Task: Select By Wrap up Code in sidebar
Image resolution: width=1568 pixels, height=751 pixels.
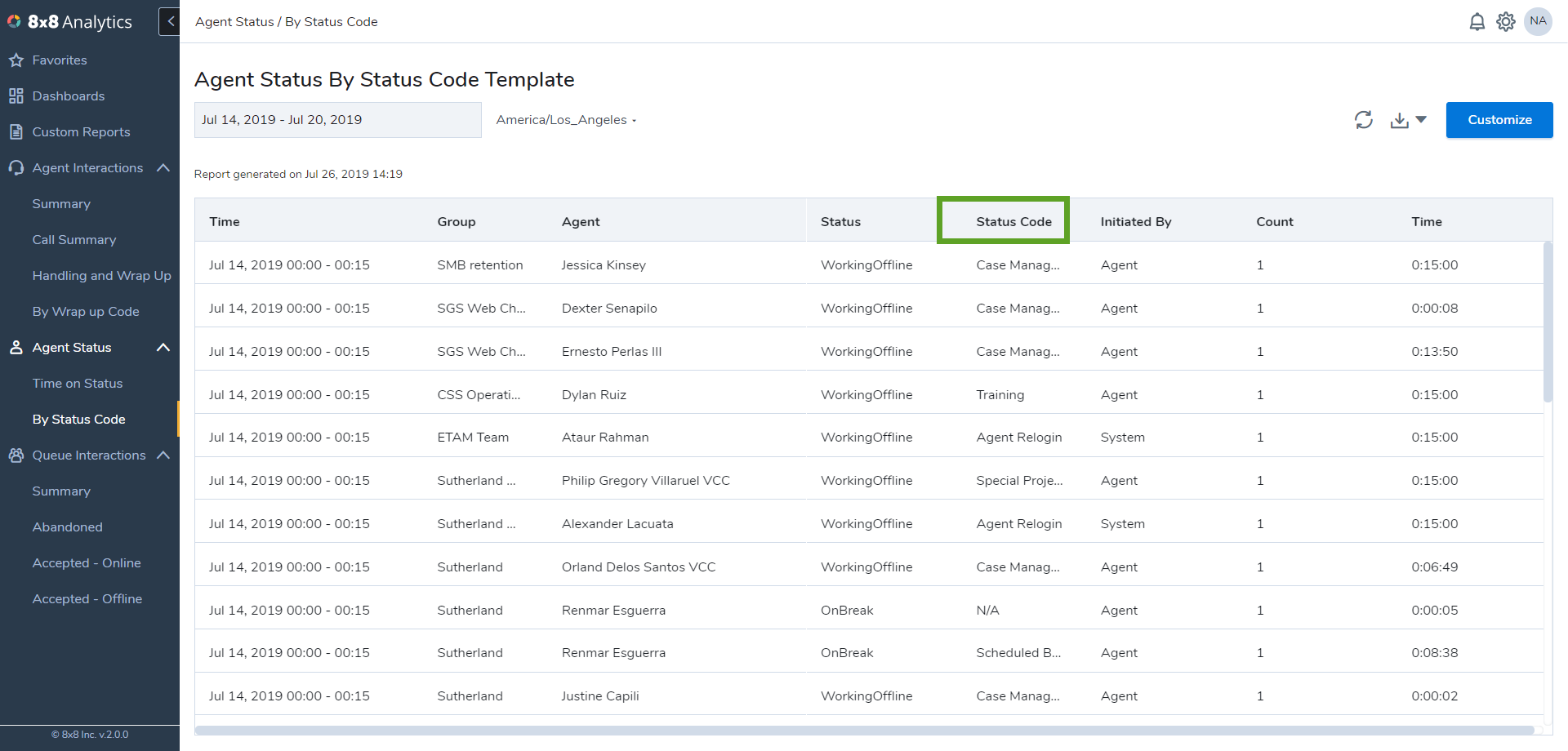Action: point(85,311)
